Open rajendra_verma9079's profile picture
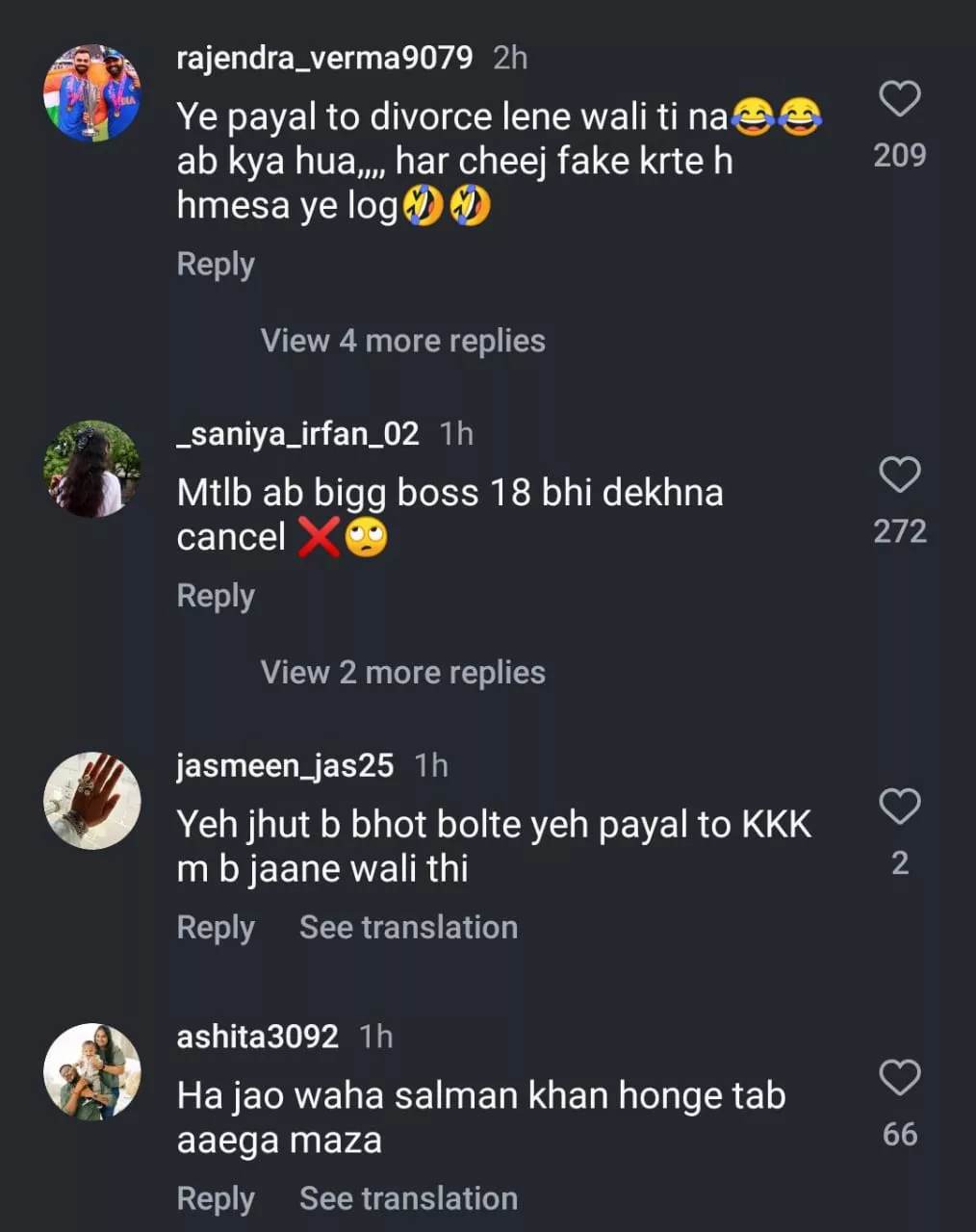The width and height of the screenshot is (976, 1232). 92,93
